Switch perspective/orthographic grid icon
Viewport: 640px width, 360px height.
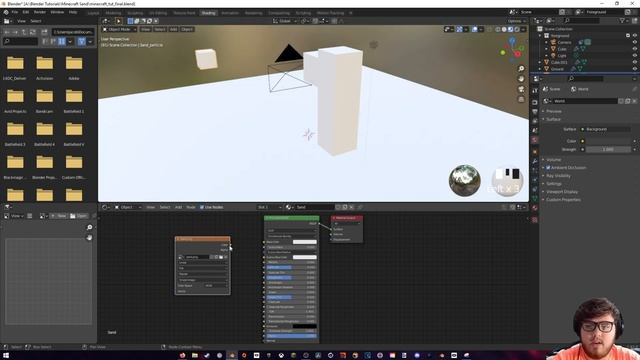[x=521, y=99]
